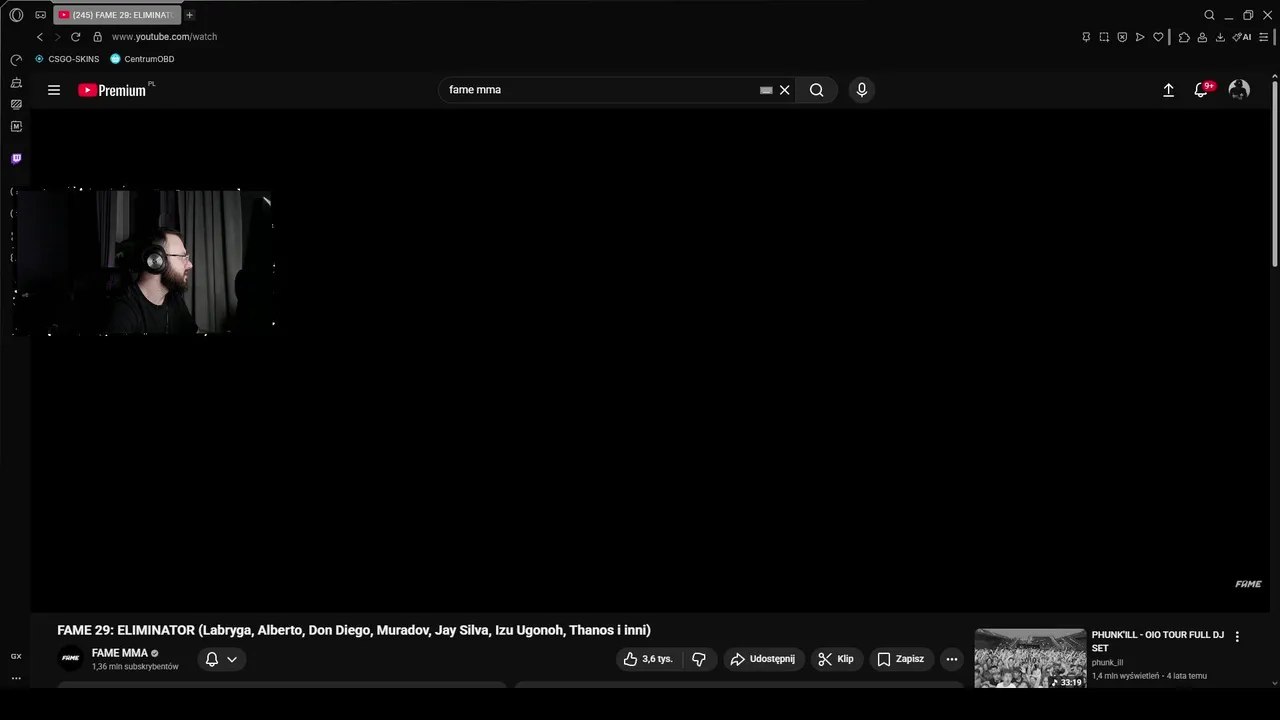Go back to the previous page
Screen dimensions: 1280x720
point(40,37)
